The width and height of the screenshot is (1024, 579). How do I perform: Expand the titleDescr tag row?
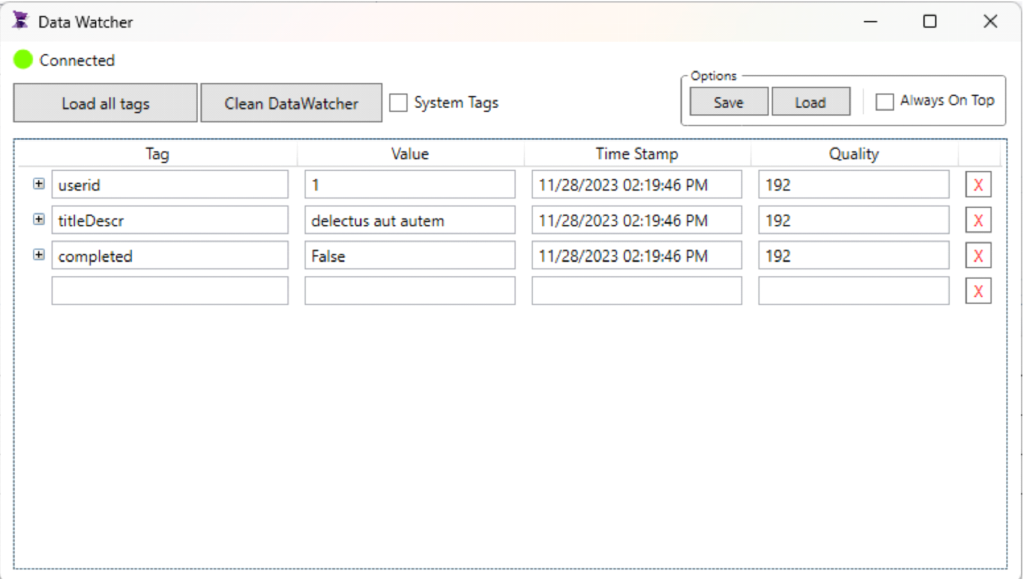pyautogui.click(x=39, y=219)
